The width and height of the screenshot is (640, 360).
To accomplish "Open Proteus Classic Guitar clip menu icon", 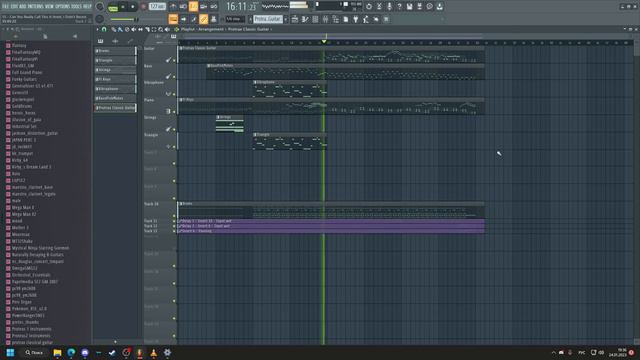I will (x=181, y=48).
